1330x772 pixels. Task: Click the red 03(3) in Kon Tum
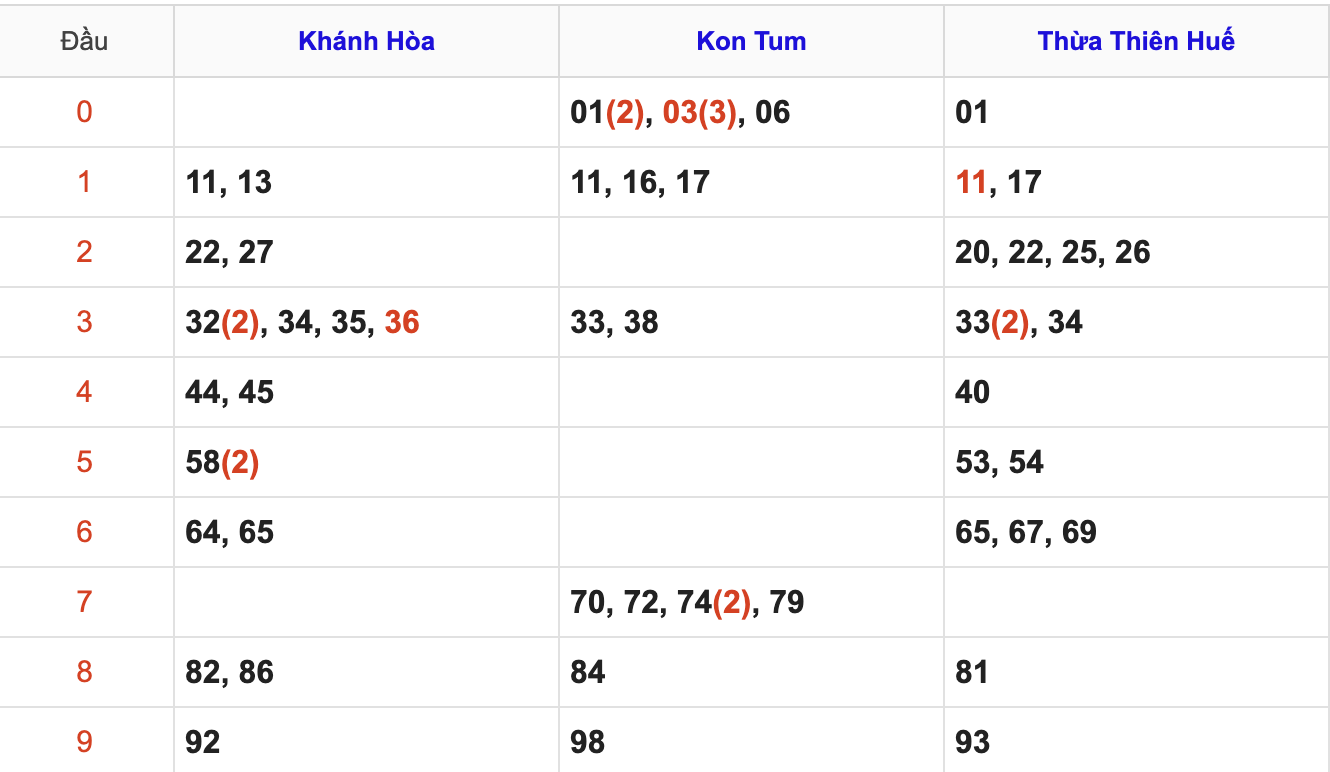click(700, 112)
